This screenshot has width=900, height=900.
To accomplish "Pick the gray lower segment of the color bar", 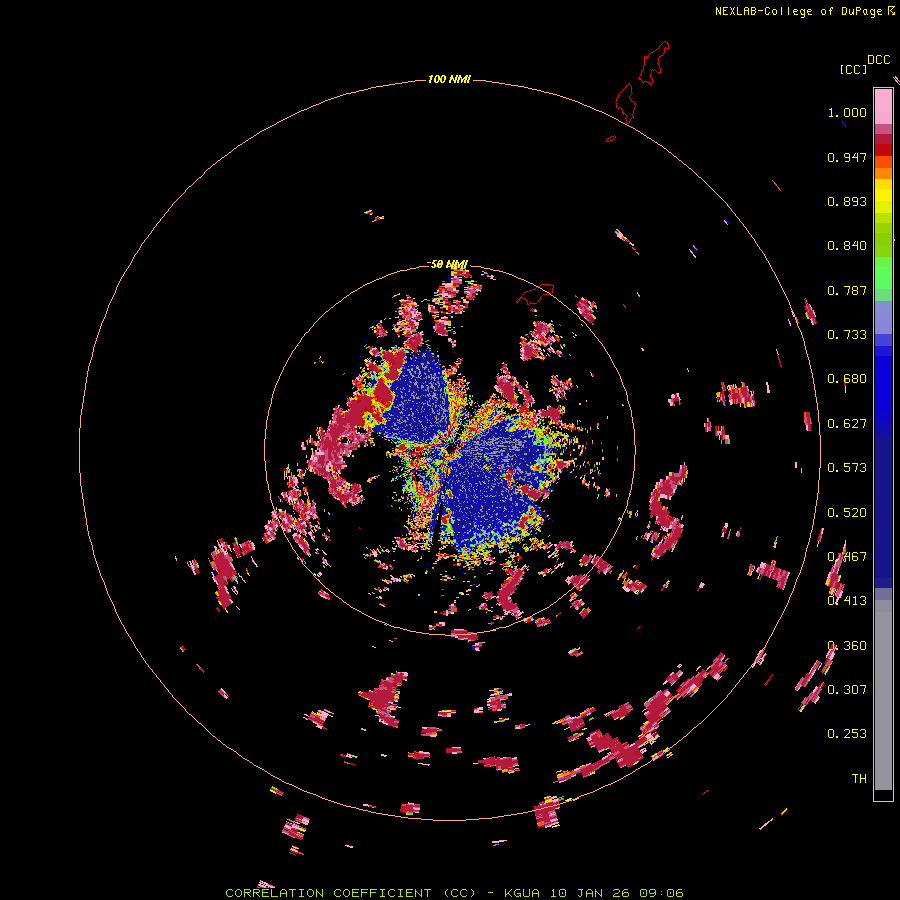I will (883, 695).
